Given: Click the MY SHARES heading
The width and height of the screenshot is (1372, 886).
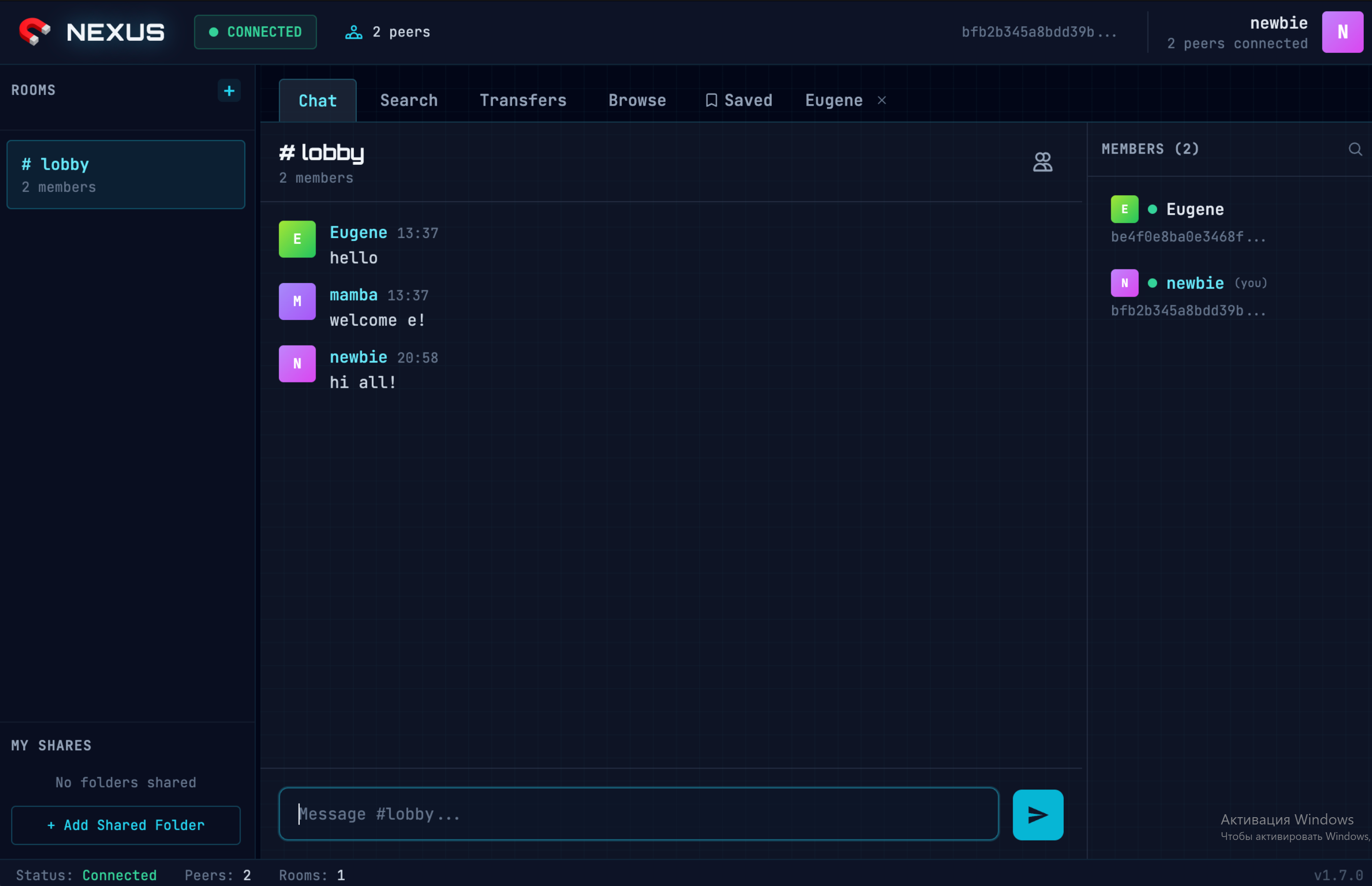Looking at the screenshot, I should click(51, 745).
